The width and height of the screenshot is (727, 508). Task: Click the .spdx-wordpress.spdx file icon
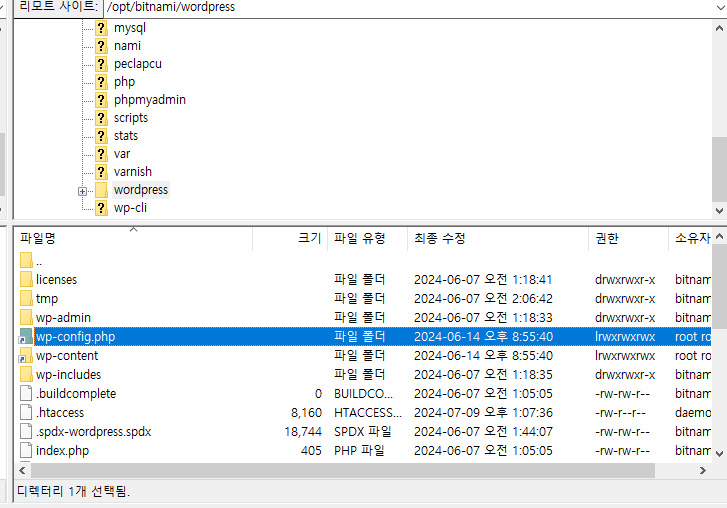26,432
